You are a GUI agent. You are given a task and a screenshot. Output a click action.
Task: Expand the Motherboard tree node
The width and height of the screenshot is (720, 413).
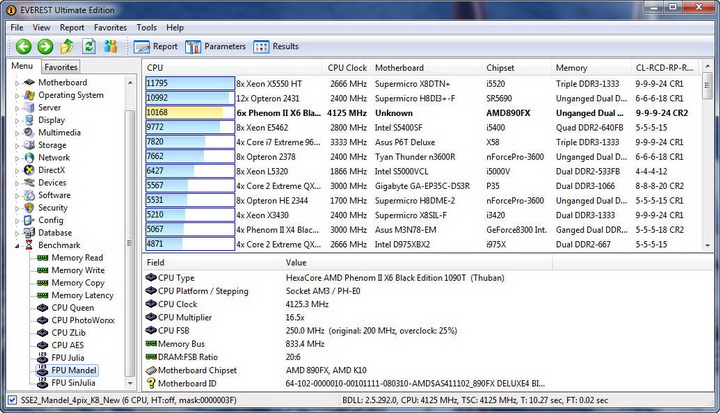click(17, 83)
